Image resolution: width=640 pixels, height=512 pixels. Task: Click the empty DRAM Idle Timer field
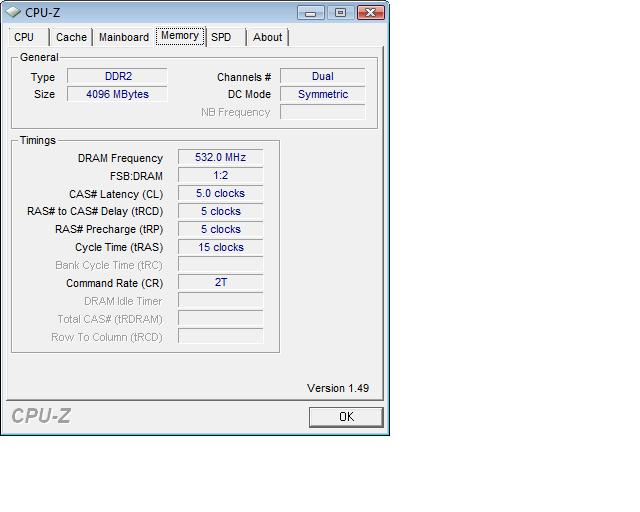click(x=220, y=301)
